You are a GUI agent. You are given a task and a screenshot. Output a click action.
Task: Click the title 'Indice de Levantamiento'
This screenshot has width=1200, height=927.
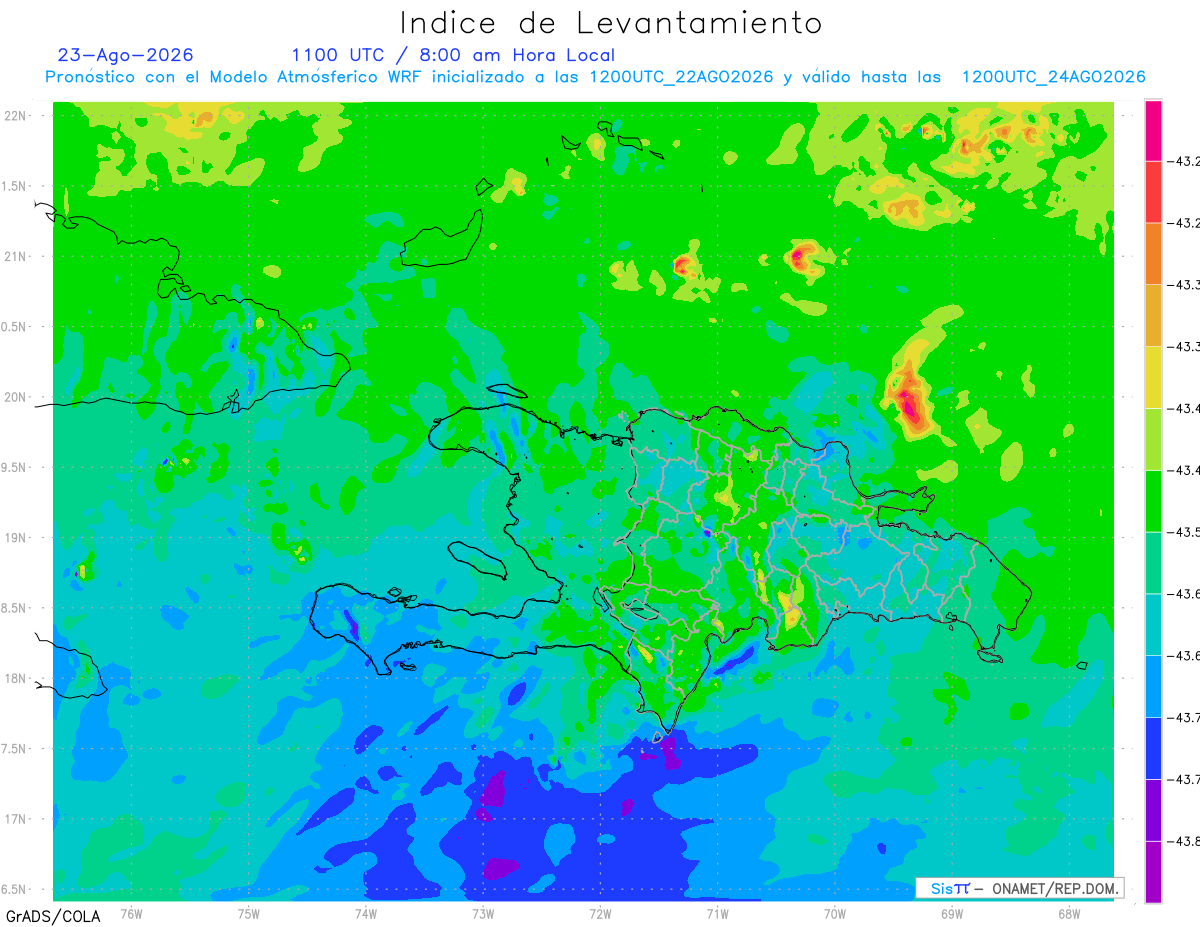611,23
